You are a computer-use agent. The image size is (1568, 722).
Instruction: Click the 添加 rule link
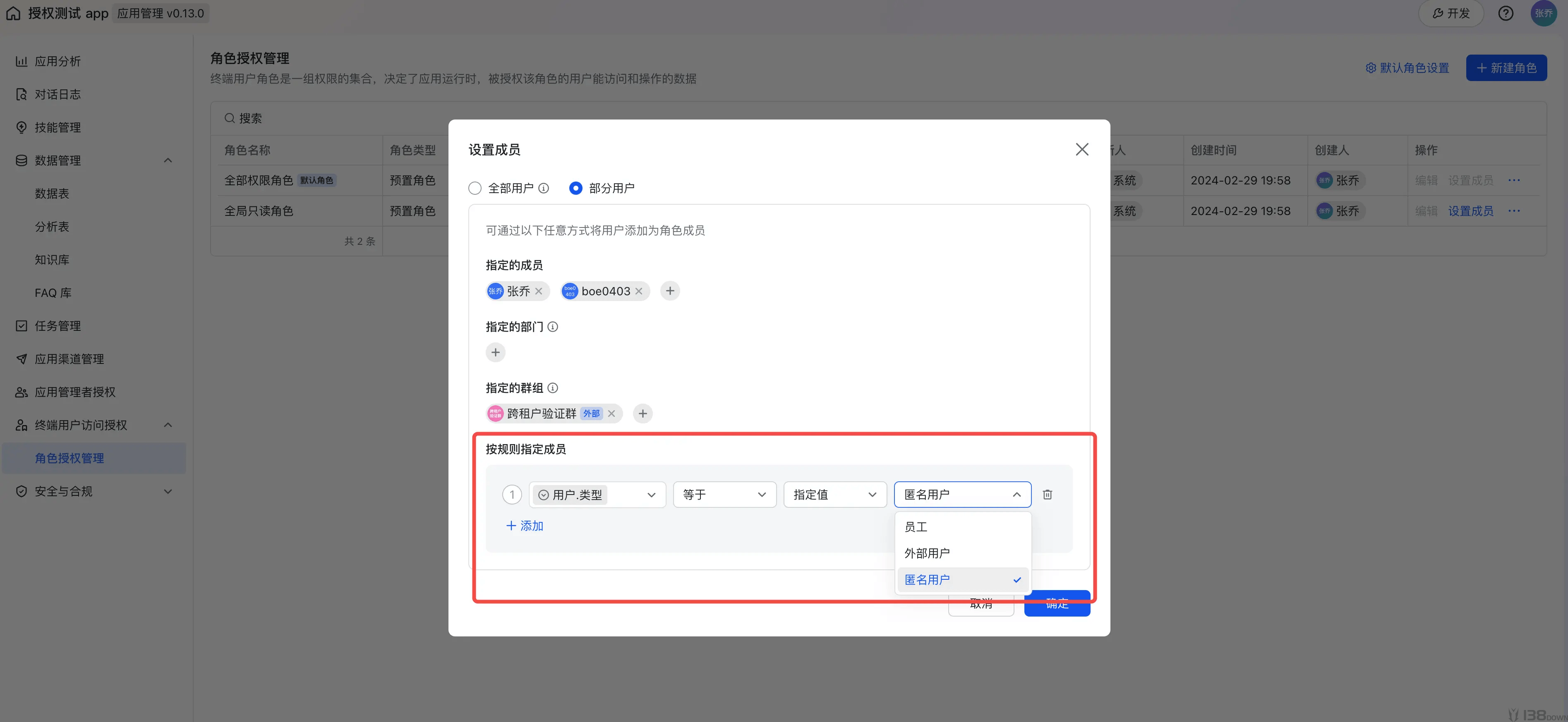click(x=525, y=526)
